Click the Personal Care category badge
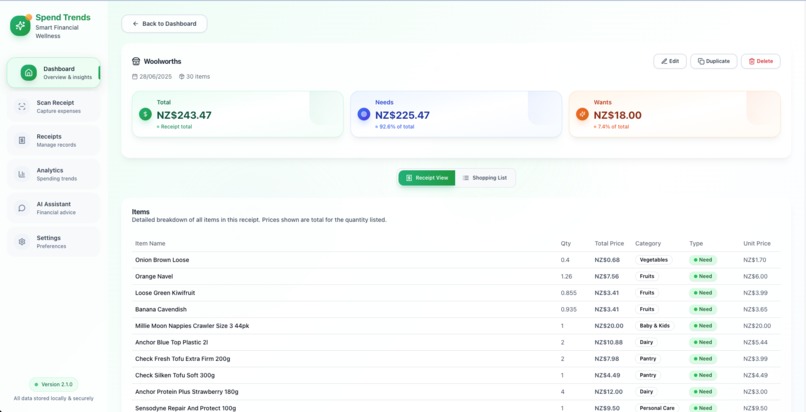Viewport: 806px width, 412px height. [657, 408]
